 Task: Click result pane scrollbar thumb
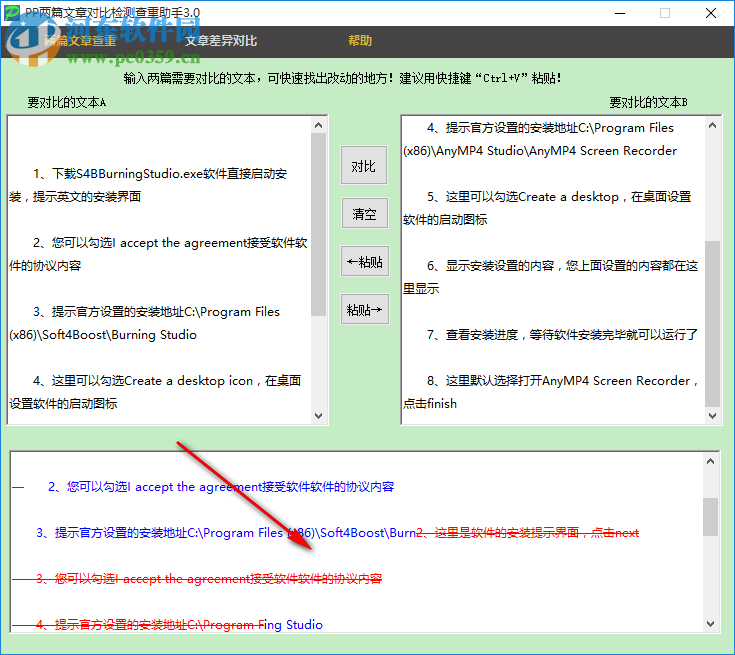point(711,516)
